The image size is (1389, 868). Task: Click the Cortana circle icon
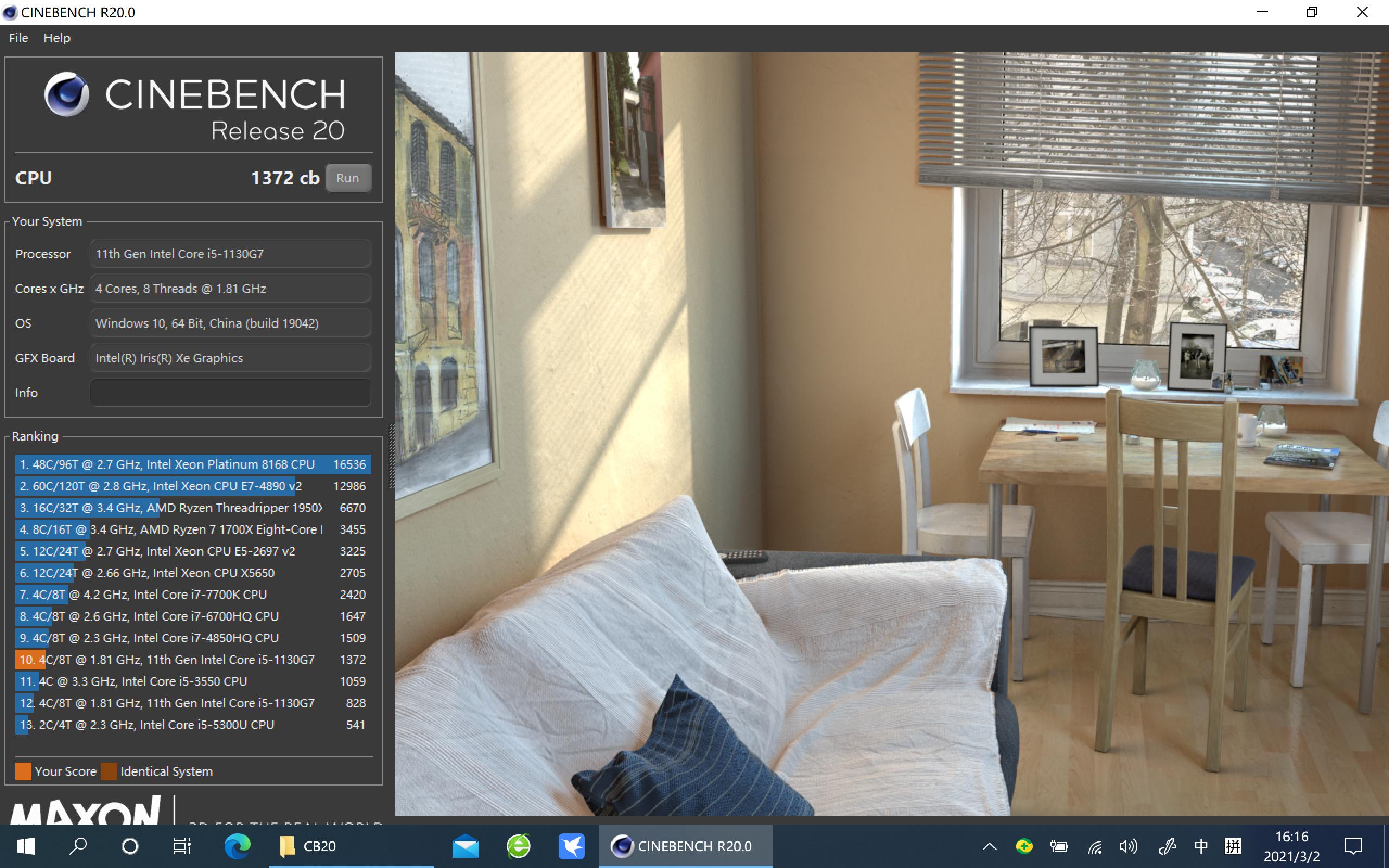pyautogui.click(x=130, y=846)
